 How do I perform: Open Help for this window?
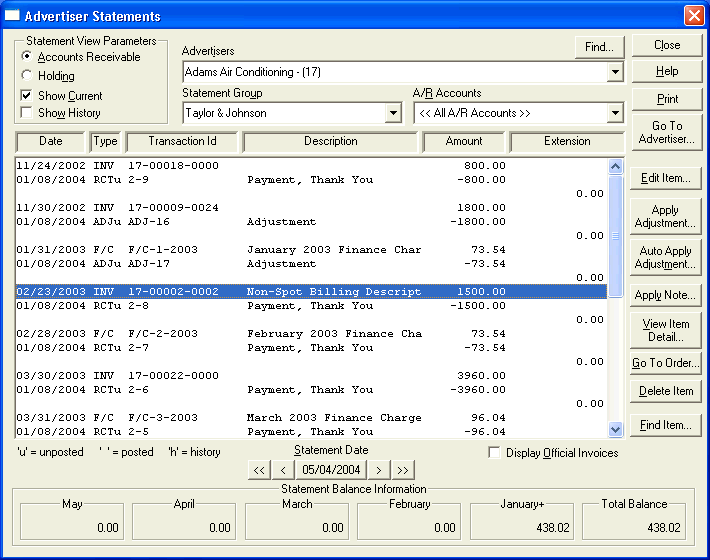(667, 71)
